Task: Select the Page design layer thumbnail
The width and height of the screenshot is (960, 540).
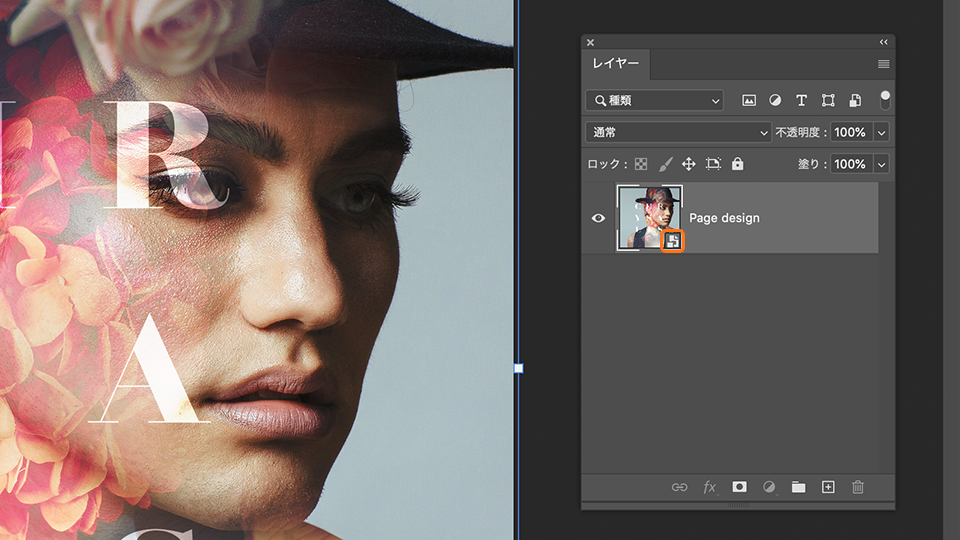Action: tap(649, 218)
